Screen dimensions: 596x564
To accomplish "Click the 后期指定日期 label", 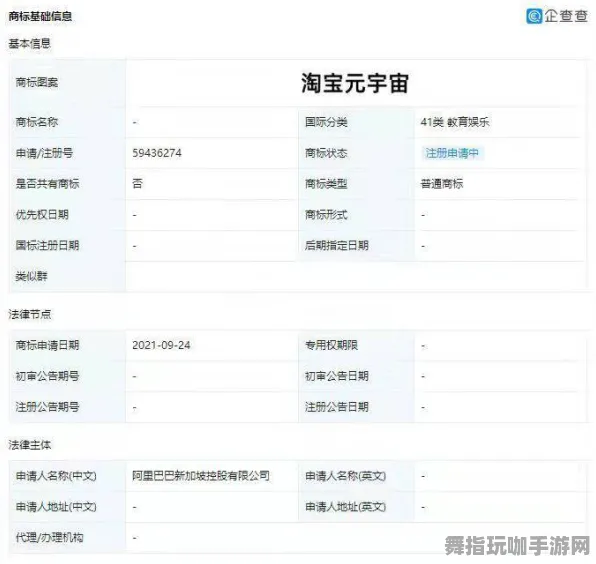I will [x=337, y=246].
